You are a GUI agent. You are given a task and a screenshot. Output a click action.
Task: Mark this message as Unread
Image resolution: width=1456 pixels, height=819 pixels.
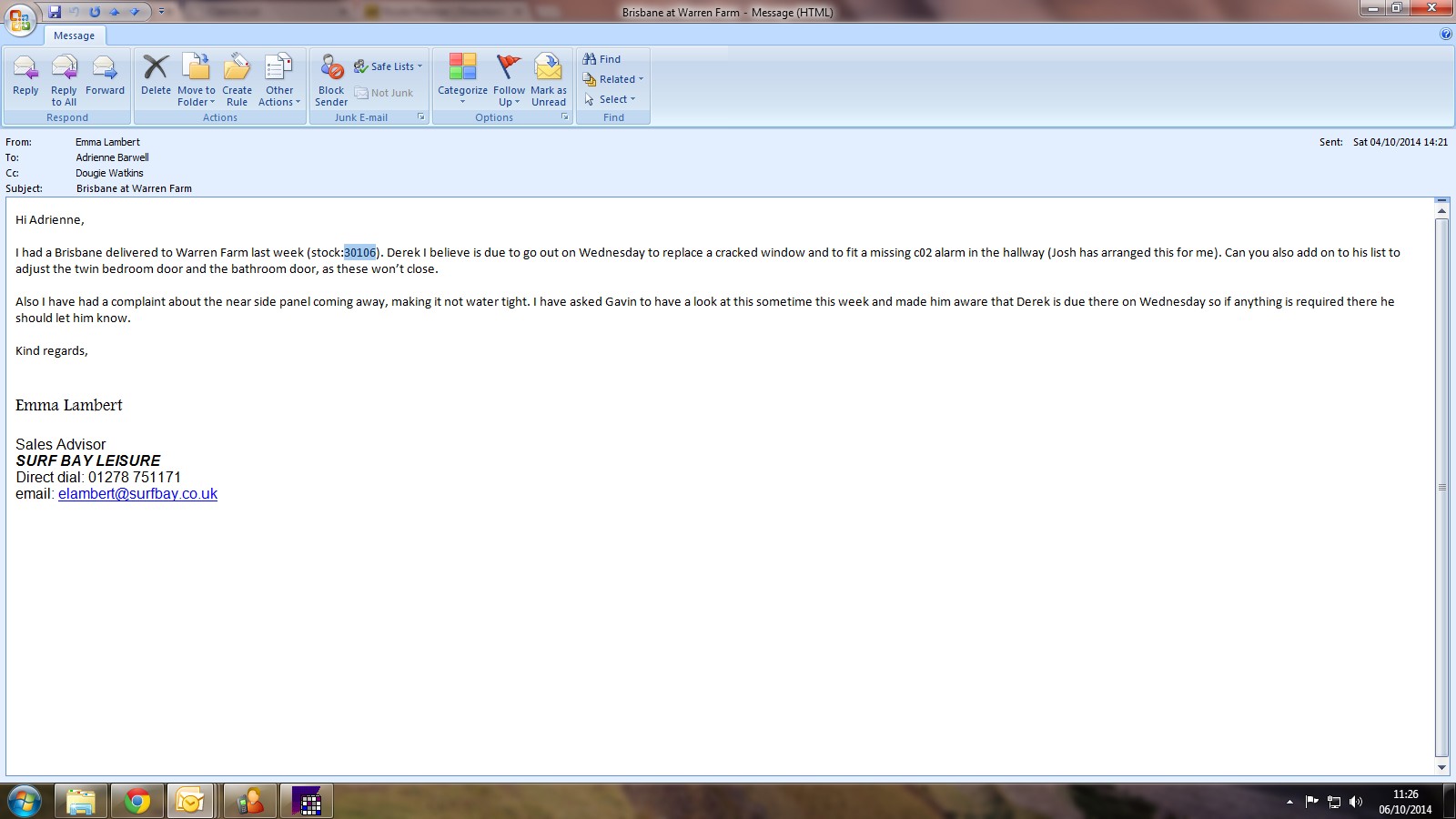(x=549, y=80)
